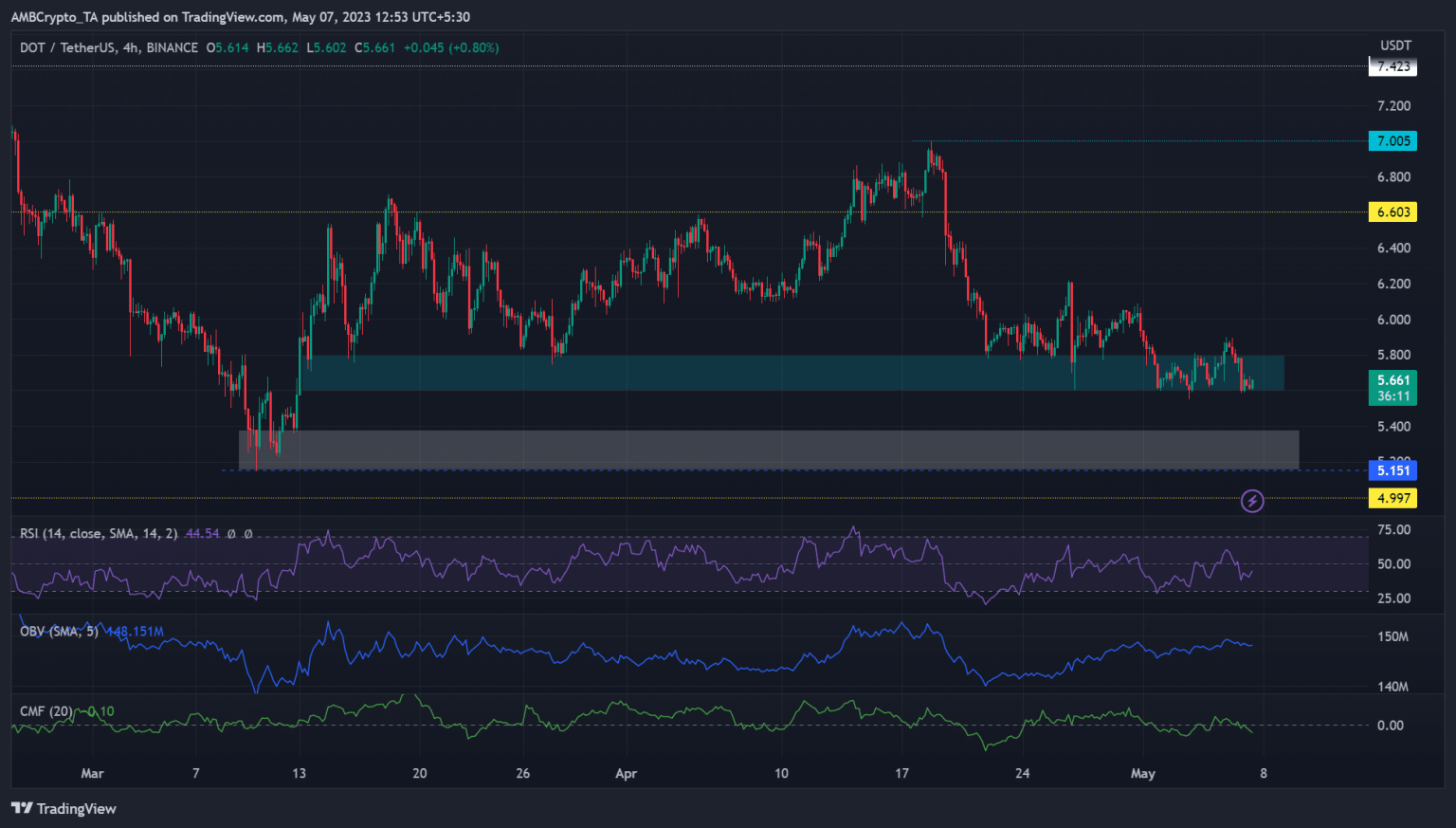Click the TradingView logo at bottom left
The width and height of the screenshot is (1456, 828).
64,808
